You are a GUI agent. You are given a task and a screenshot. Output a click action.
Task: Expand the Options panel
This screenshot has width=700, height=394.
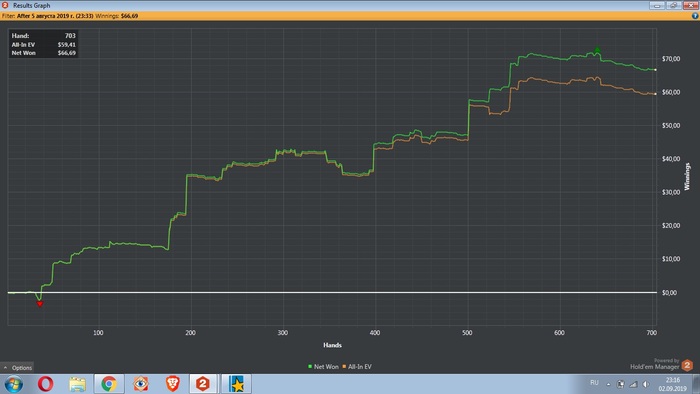(17, 368)
